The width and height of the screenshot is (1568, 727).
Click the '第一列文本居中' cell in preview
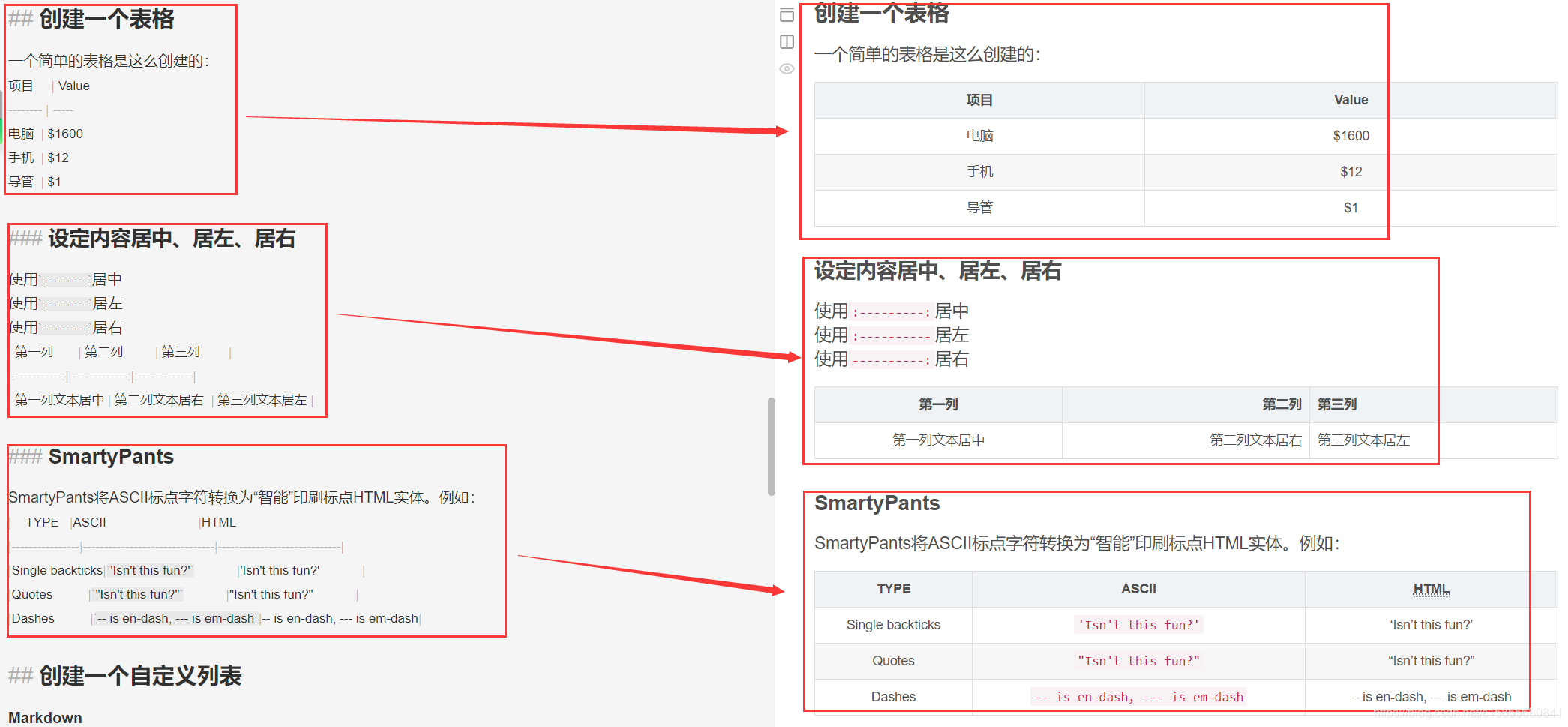click(938, 440)
